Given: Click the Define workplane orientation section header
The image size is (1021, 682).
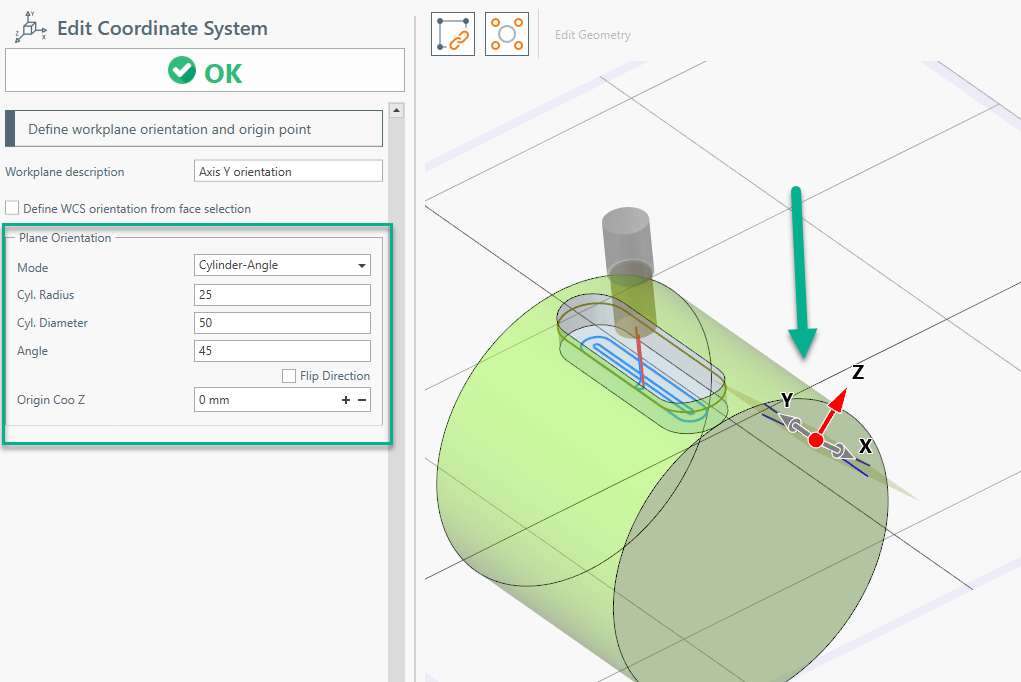Looking at the screenshot, I should [x=194, y=129].
